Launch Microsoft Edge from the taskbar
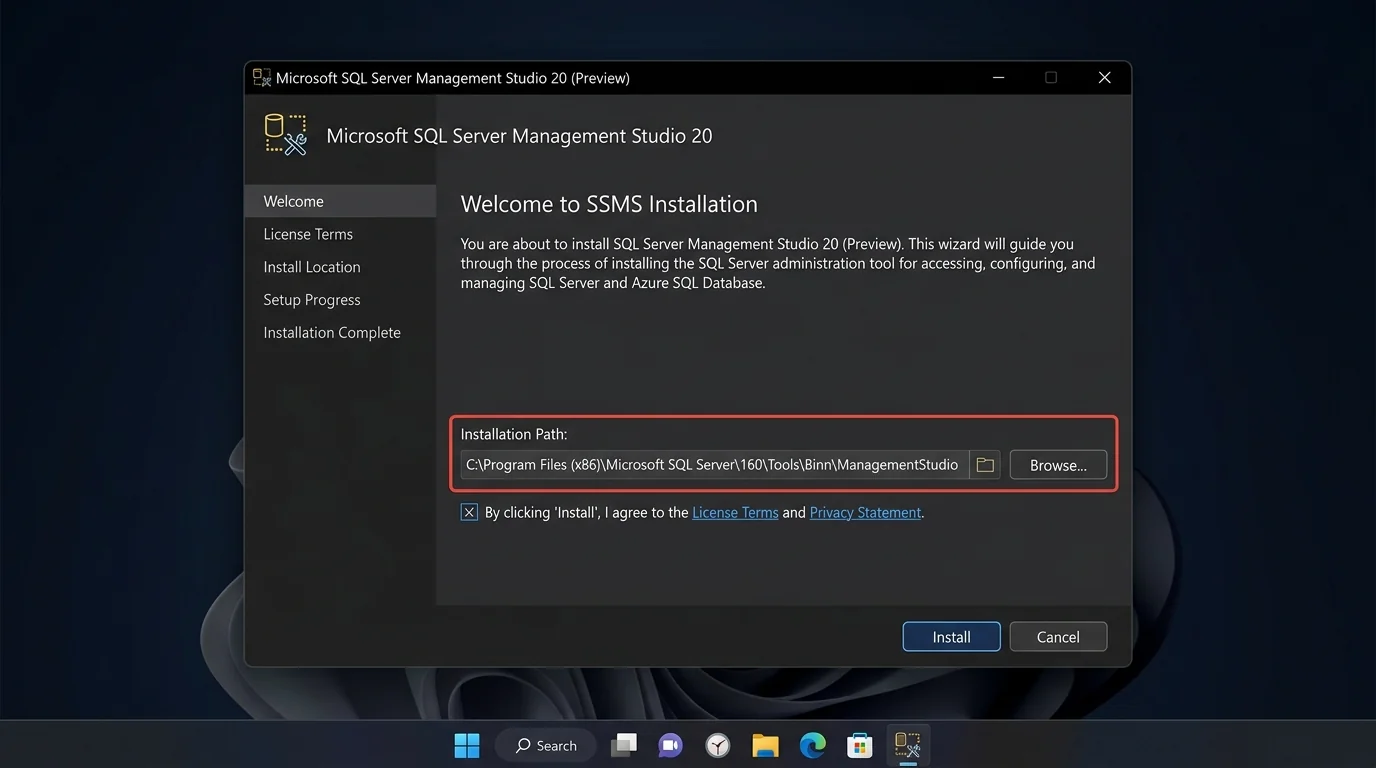The height and width of the screenshot is (768, 1376). pyautogui.click(x=812, y=745)
